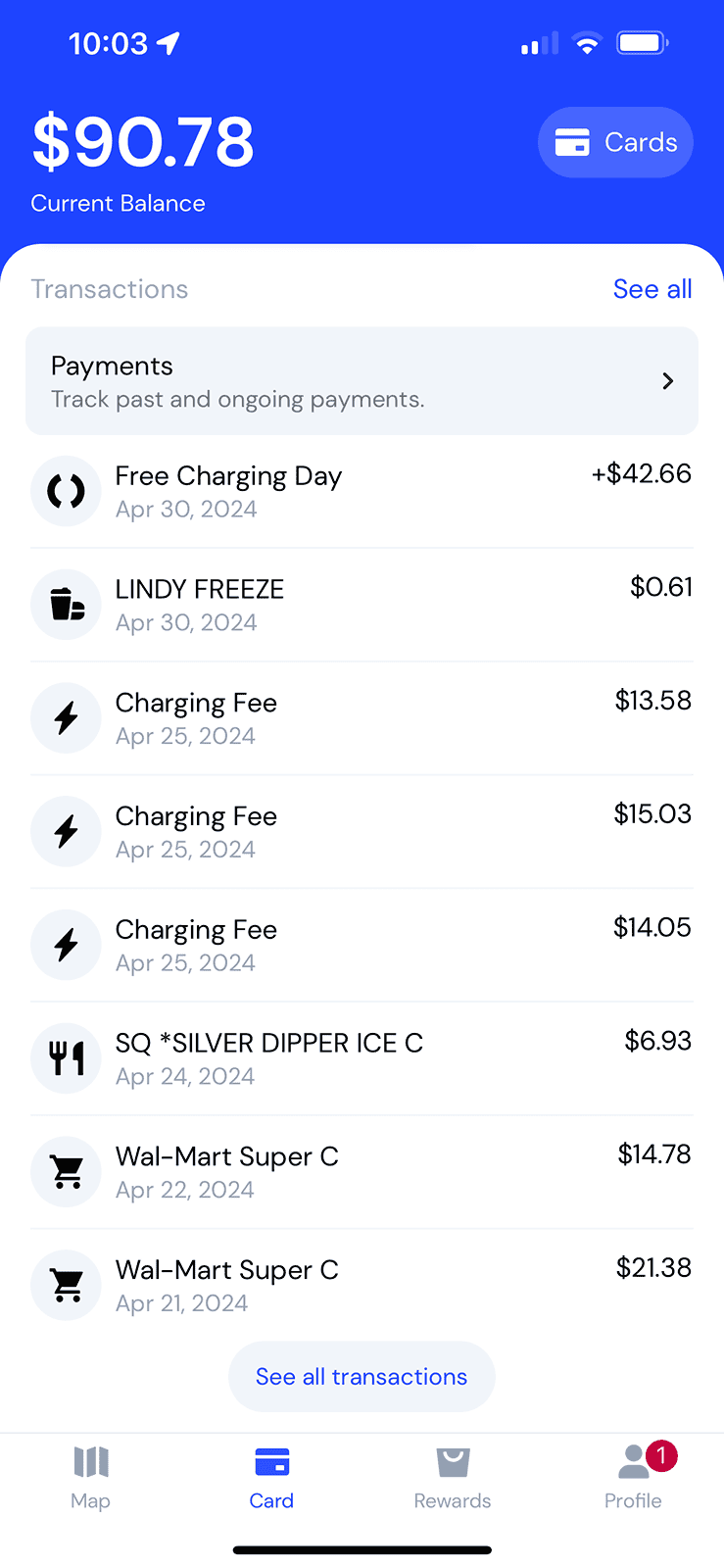Tap the fork and knife restaurant icon
724x1568 pixels.
pyautogui.click(x=66, y=1058)
